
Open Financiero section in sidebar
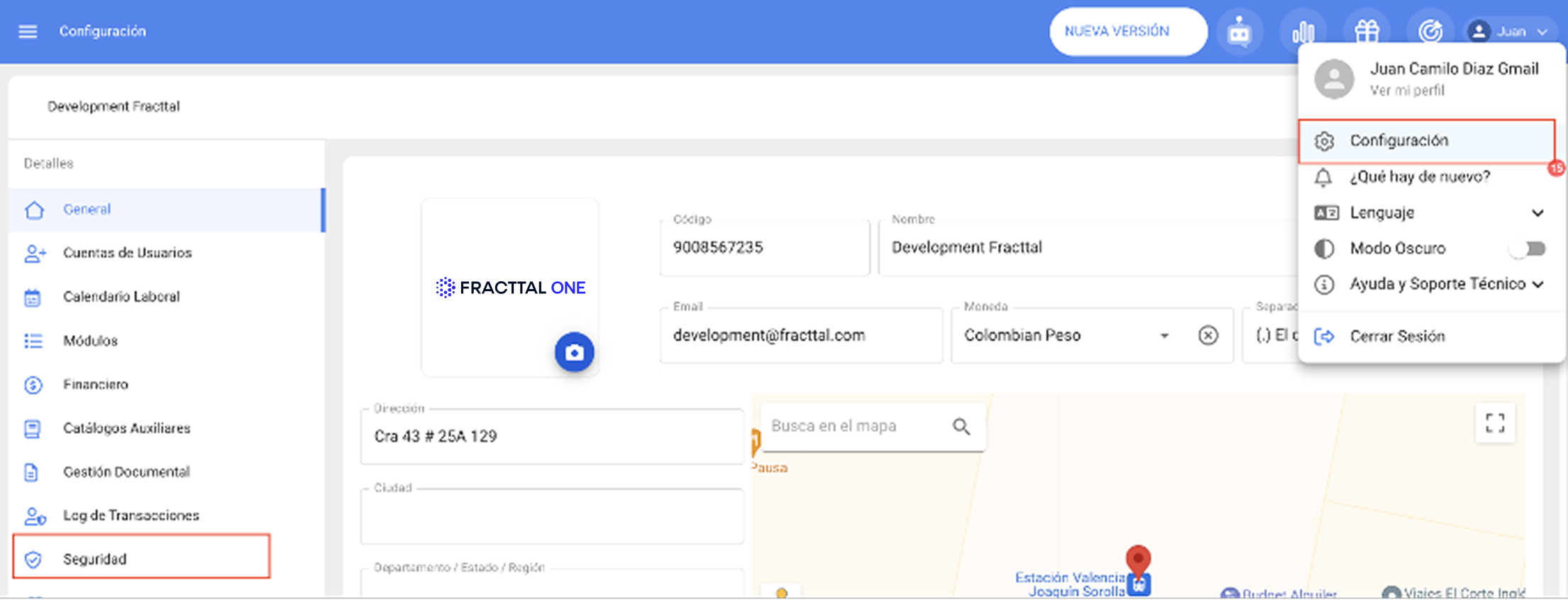click(x=167, y=384)
